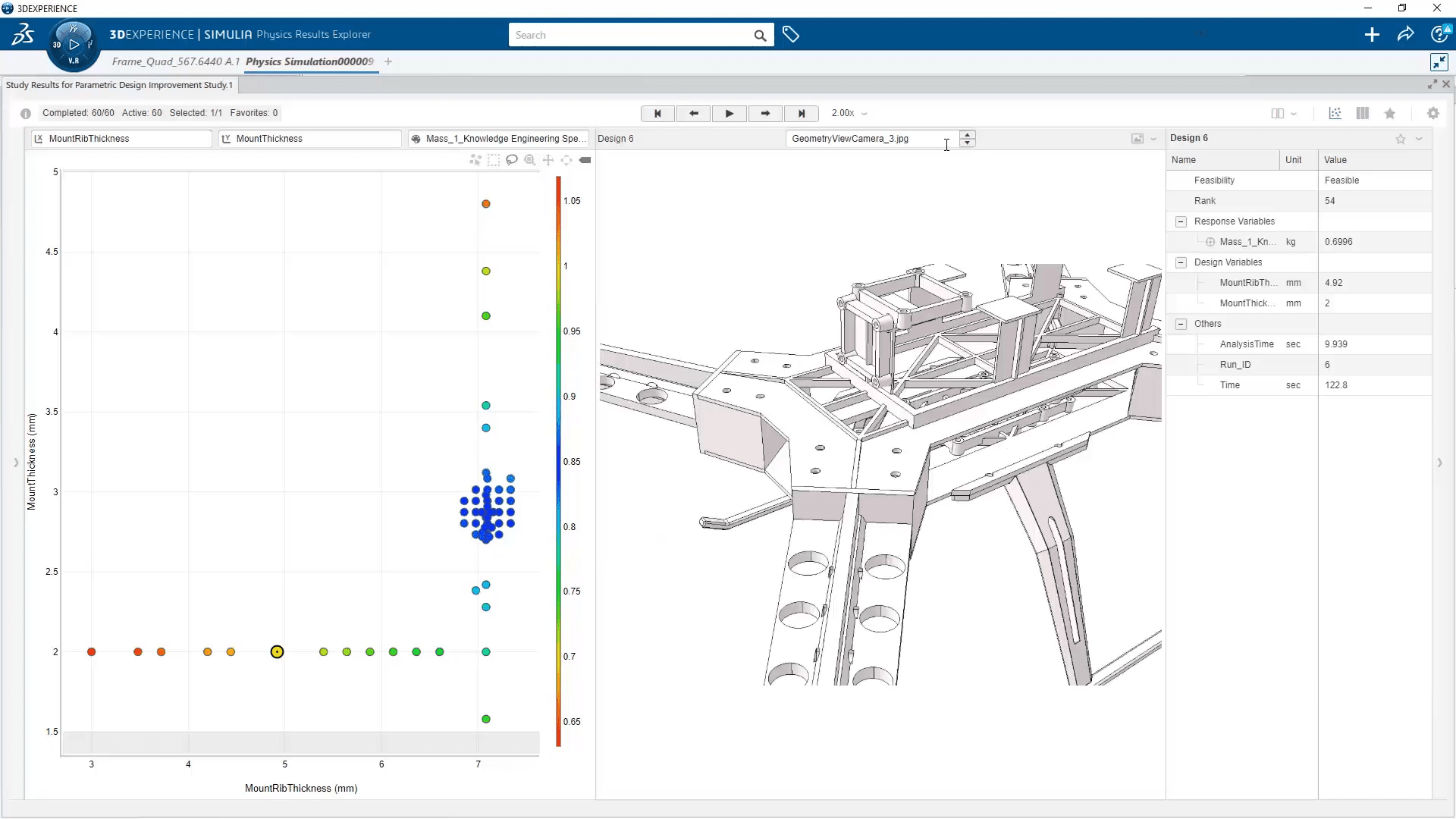Toggle the favorites filter star in toolbar
This screenshot has height=819, width=1456.
1390,114
